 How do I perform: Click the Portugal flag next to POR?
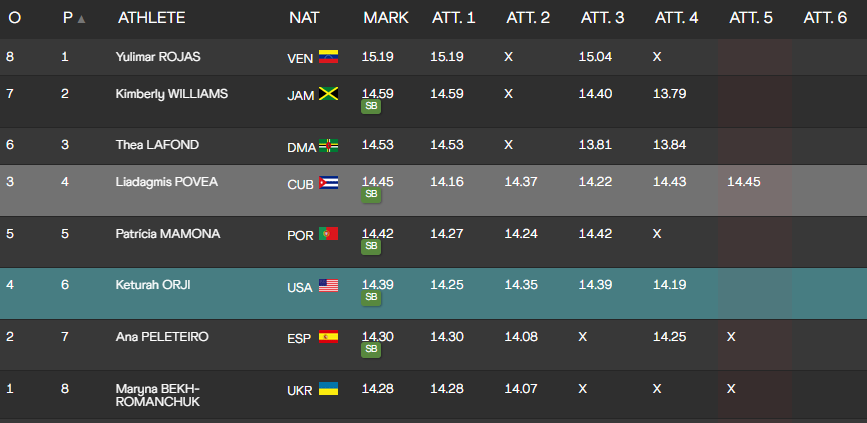click(328, 234)
